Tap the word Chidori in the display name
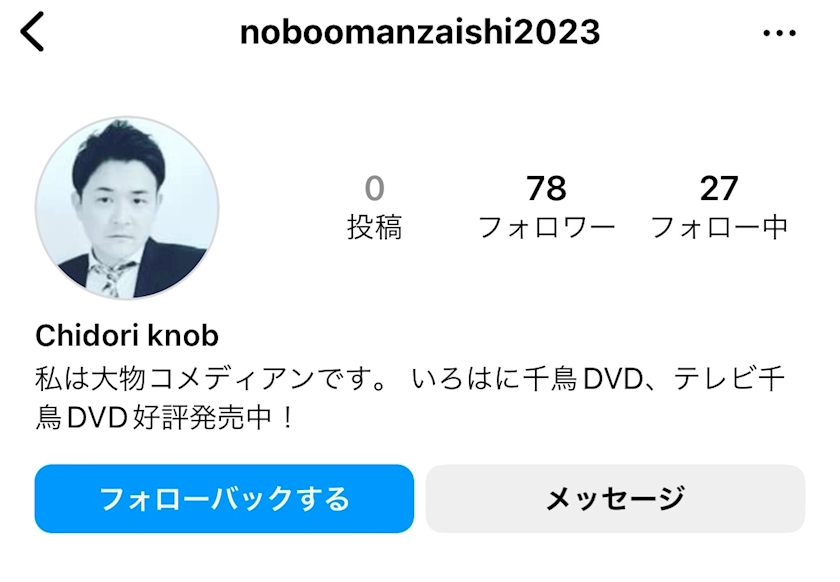840x582 pixels. pos(87,336)
